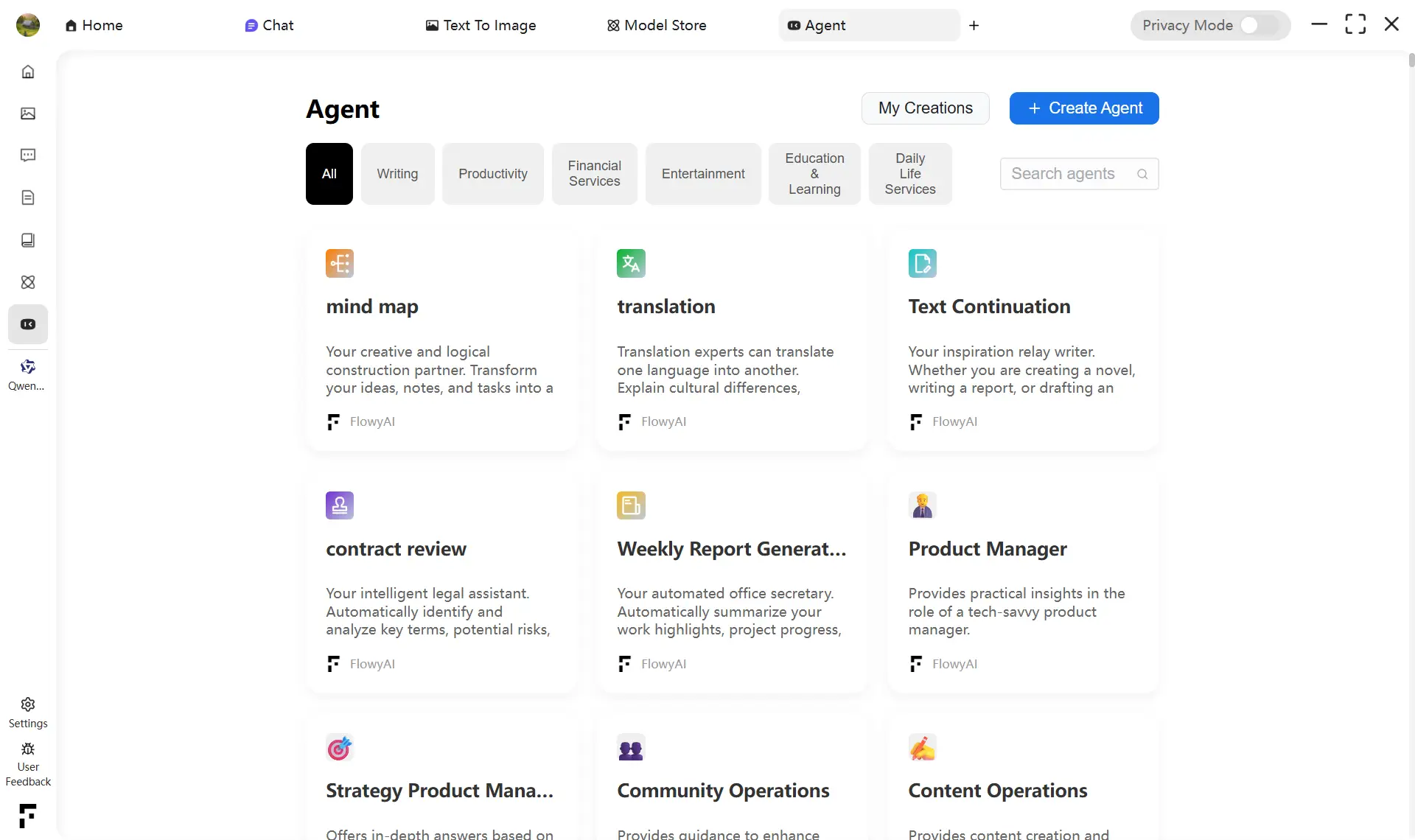The height and width of the screenshot is (840, 1415).
Task: Click the Search agents input field
Action: click(1063, 174)
